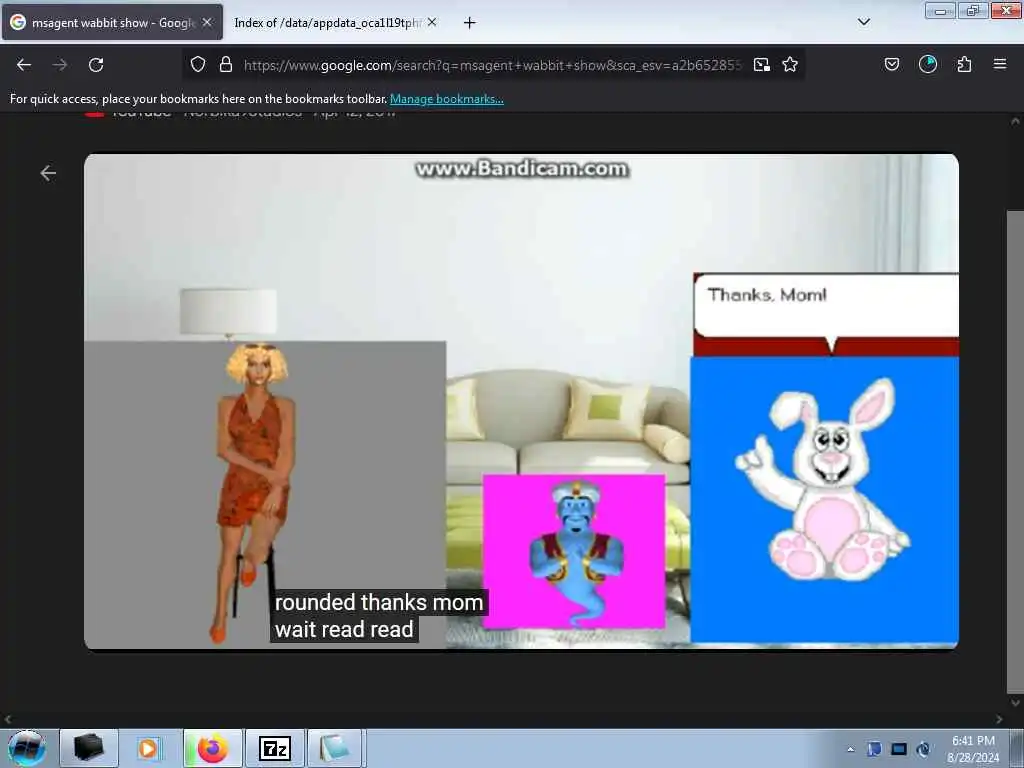Open the Pocket save icon

892,64
